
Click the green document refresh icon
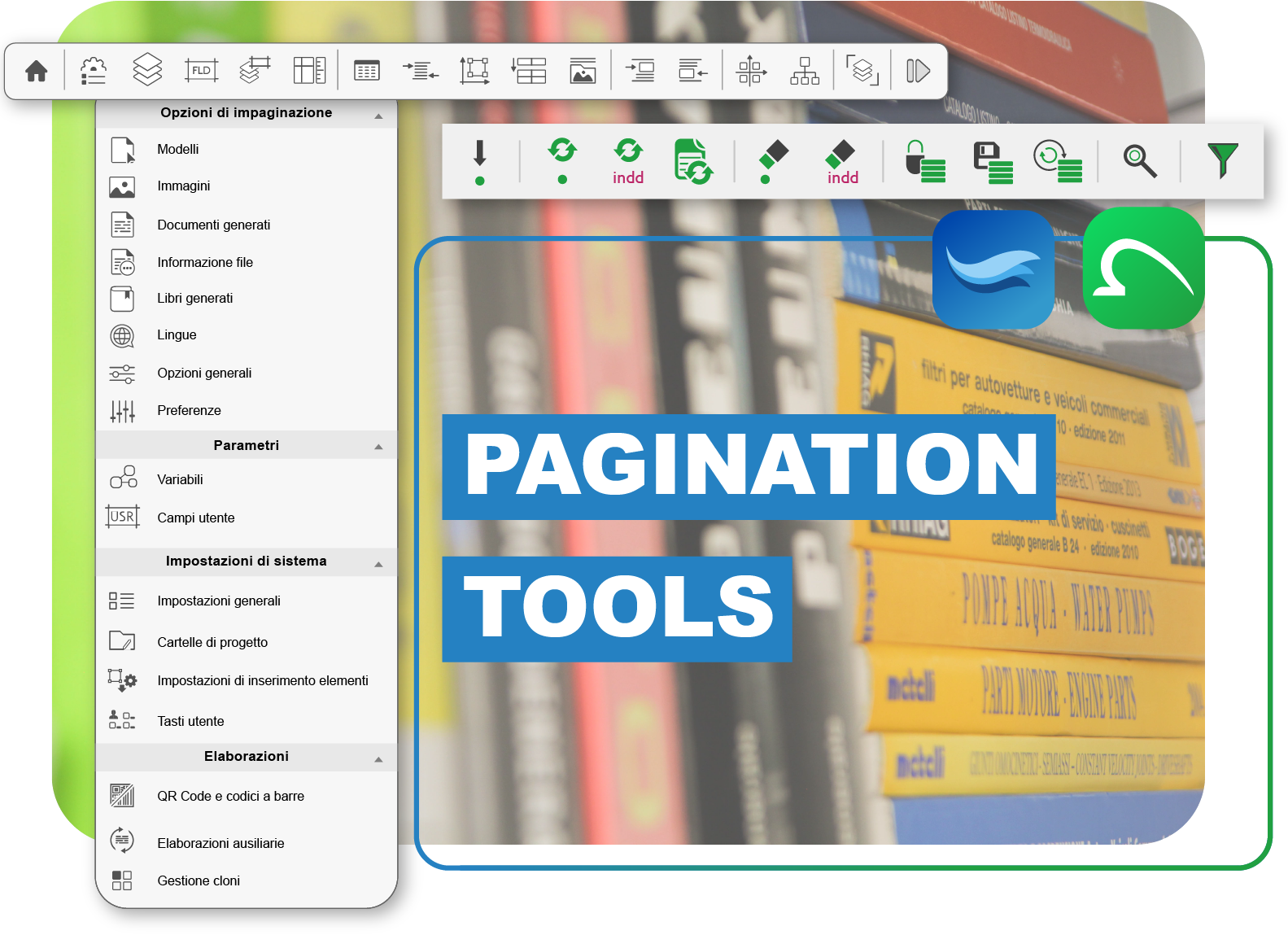694,161
